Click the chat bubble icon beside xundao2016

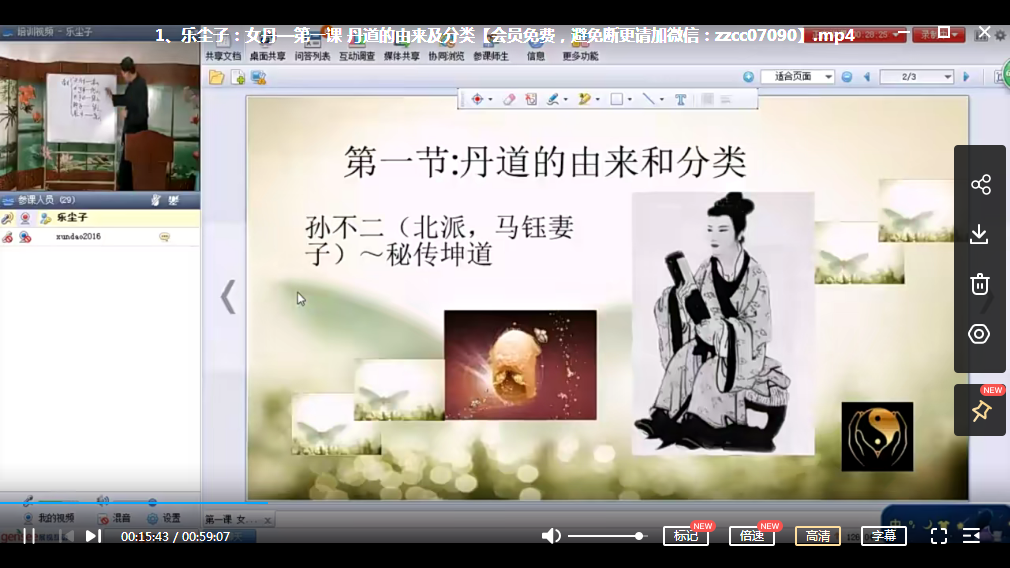click(x=165, y=237)
